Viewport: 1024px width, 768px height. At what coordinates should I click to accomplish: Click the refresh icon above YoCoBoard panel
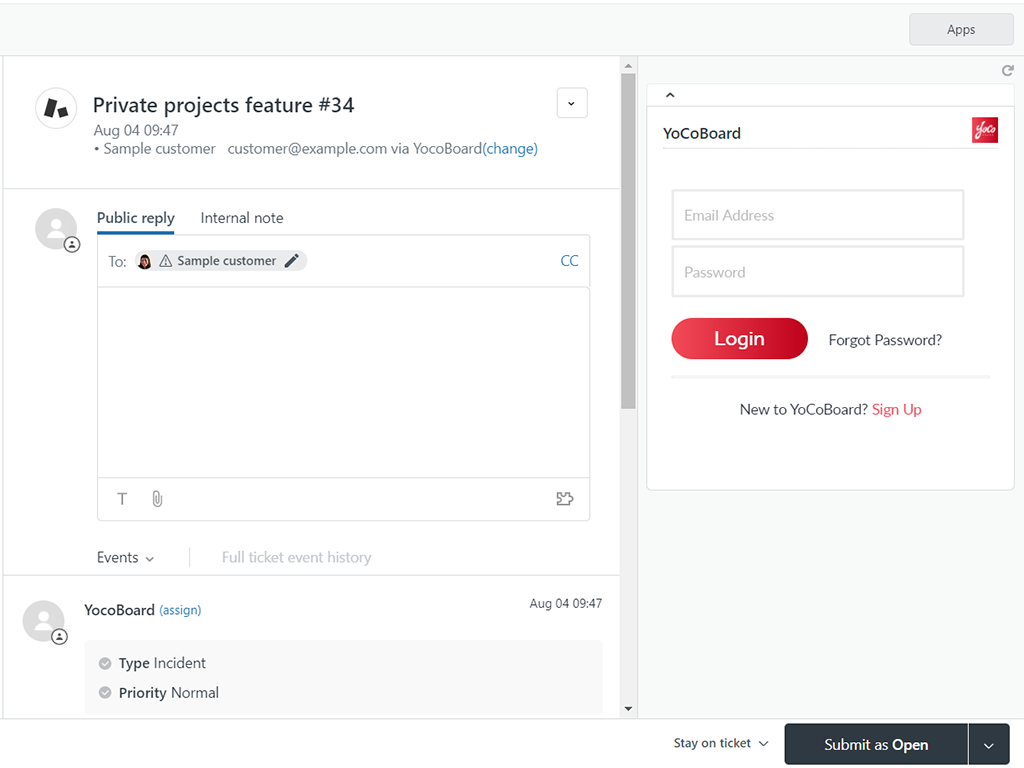point(1008,71)
